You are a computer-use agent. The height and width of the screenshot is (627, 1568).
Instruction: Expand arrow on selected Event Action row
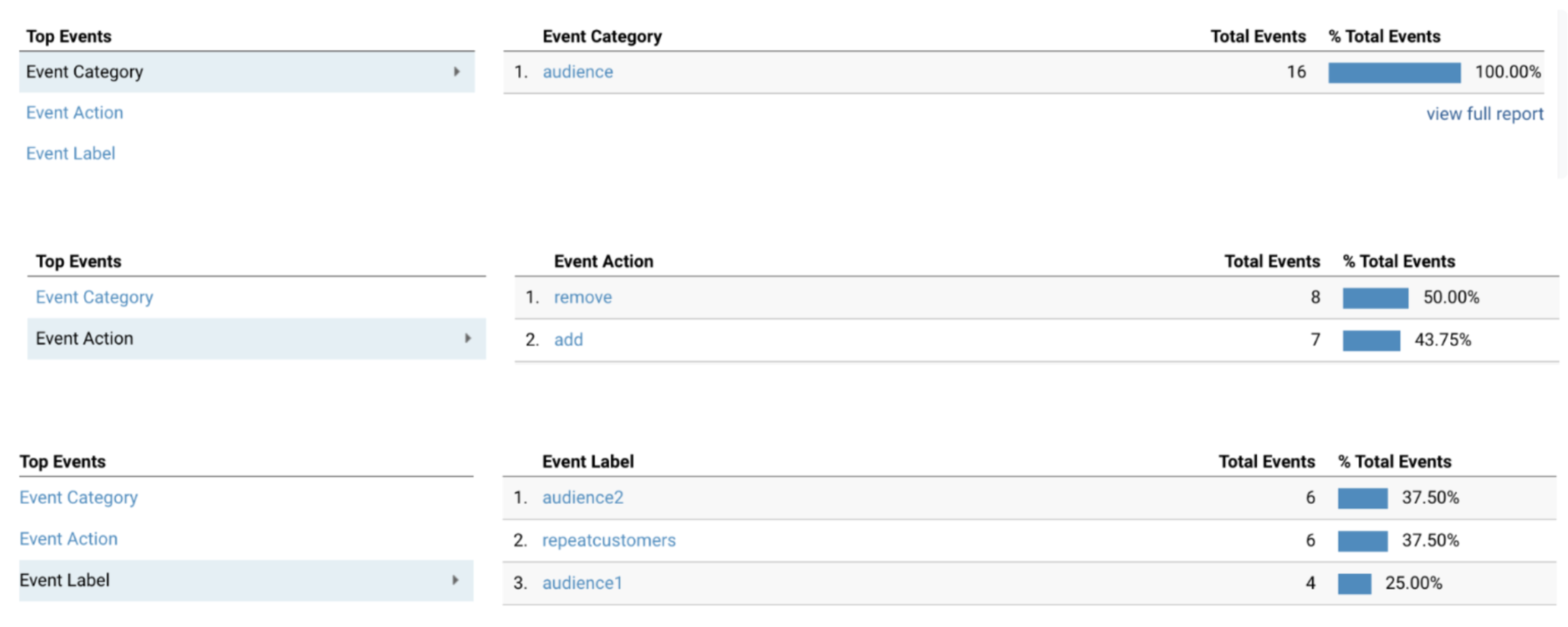point(468,338)
